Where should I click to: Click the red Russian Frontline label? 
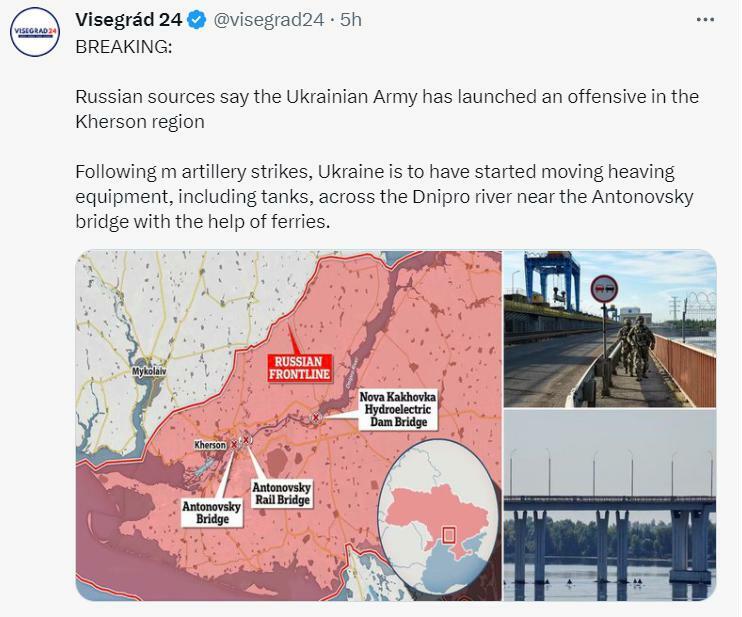pyautogui.click(x=299, y=368)
